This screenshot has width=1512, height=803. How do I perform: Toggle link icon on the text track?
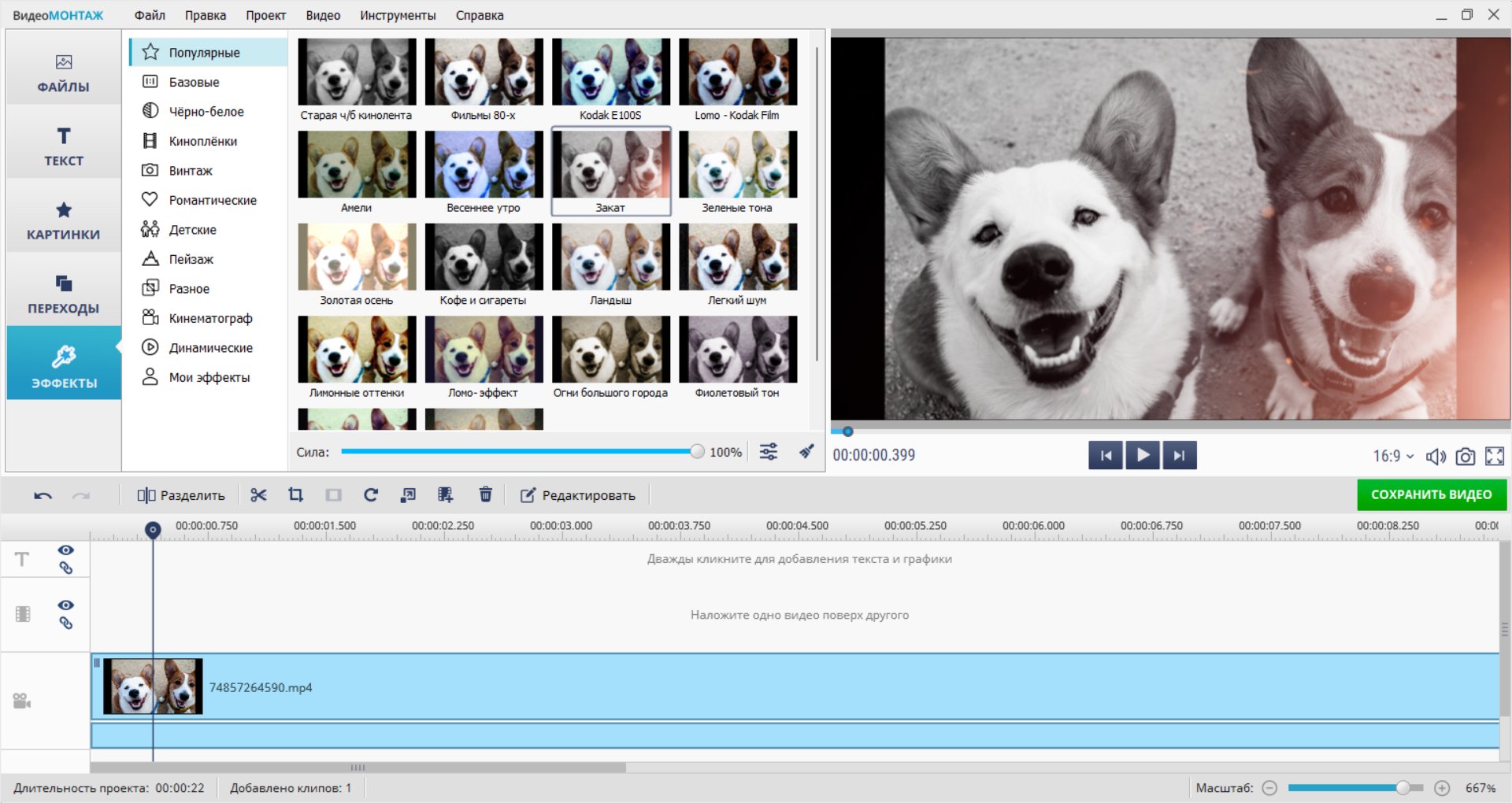point(66,568)
